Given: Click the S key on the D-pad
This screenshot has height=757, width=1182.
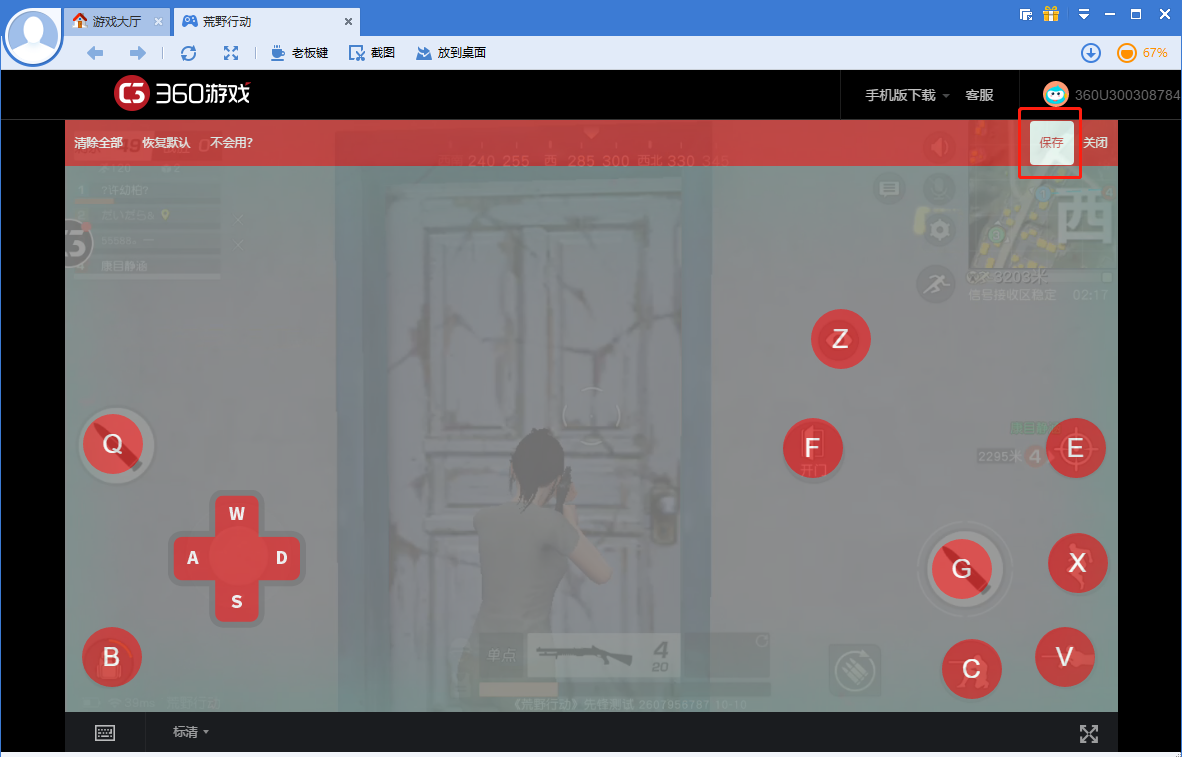Looking at the screenshot, I should (x=237, y=602).
